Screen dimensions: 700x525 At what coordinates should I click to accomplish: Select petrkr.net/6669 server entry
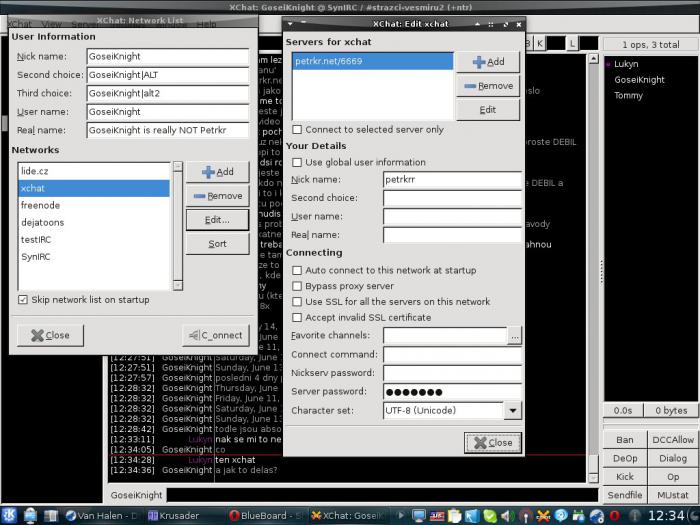tap(373, 61)
